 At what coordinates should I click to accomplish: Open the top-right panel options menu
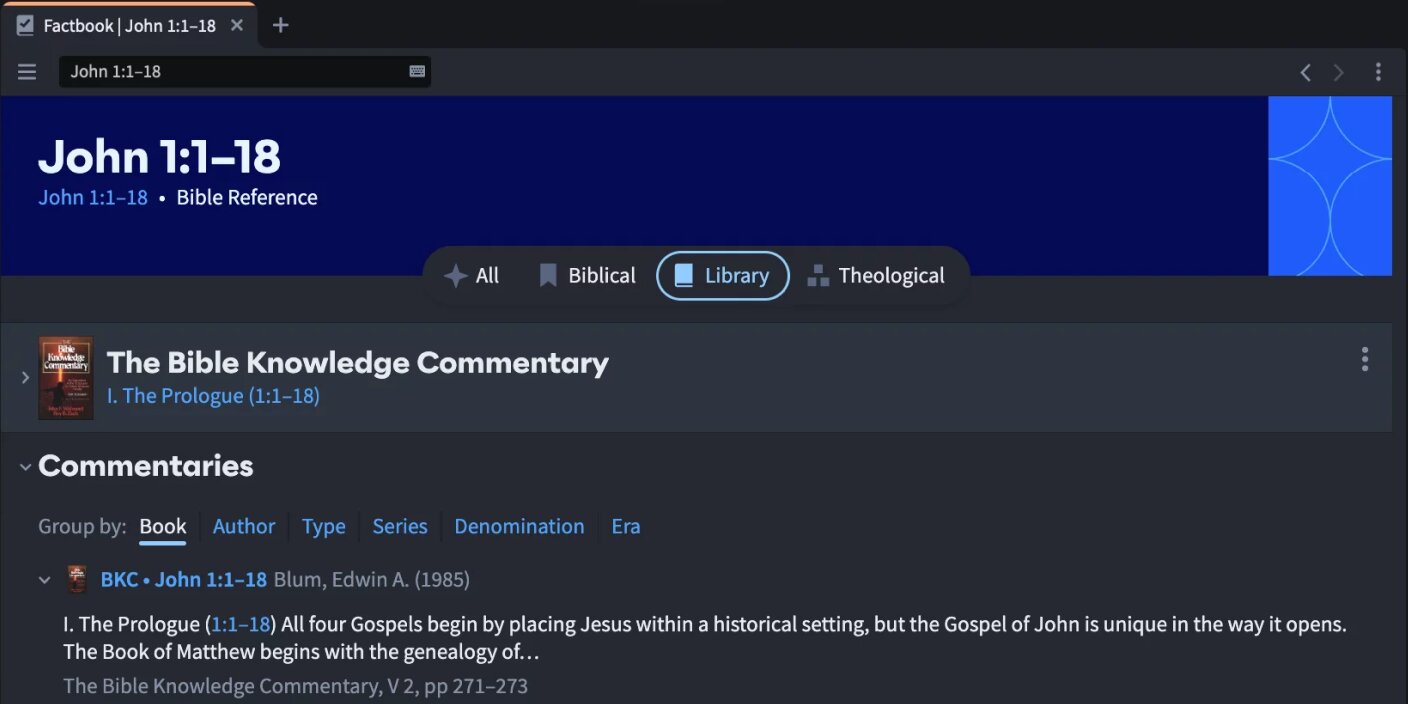point(1378,72)
